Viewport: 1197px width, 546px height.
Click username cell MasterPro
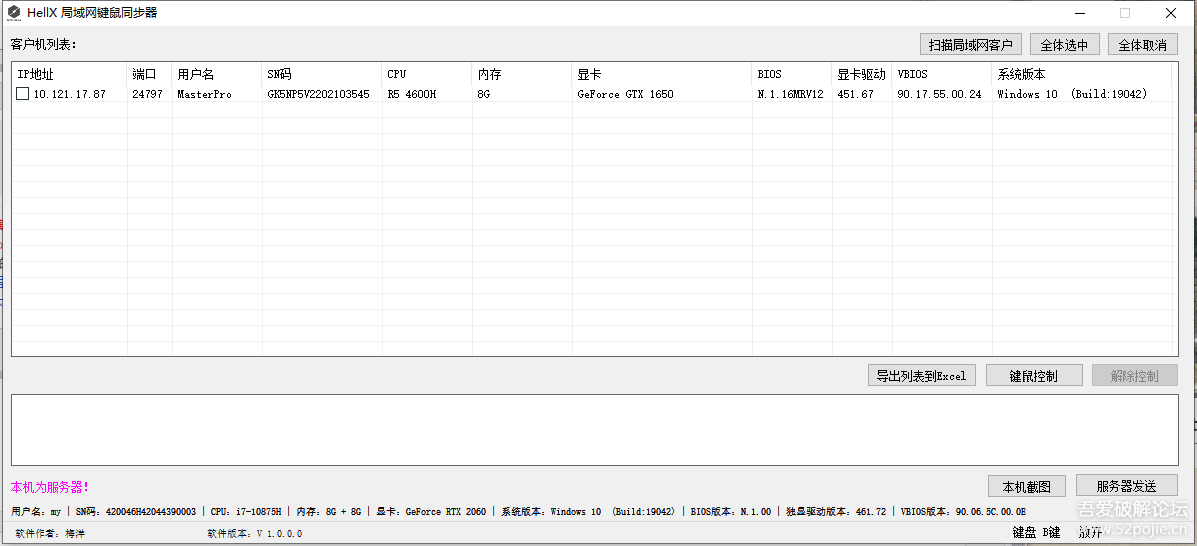pyautogui.click(x=205, y=94)
